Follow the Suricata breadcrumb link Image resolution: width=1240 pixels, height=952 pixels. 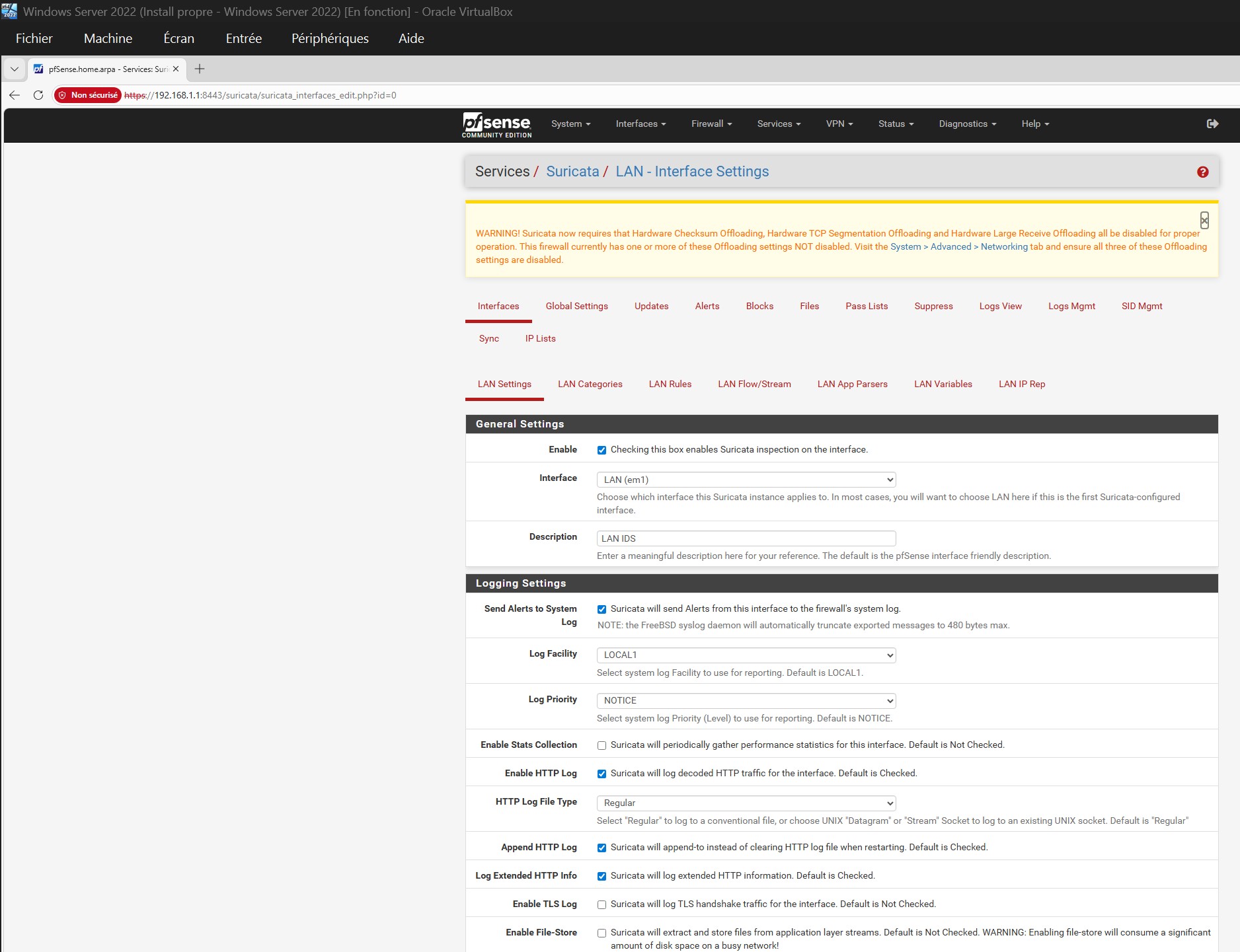[x=572, y=172]
